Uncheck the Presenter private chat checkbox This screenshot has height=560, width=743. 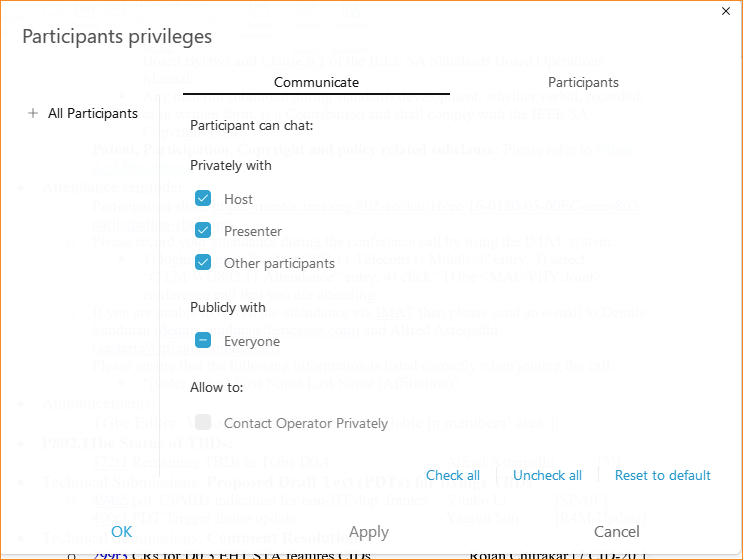[203, 230]
